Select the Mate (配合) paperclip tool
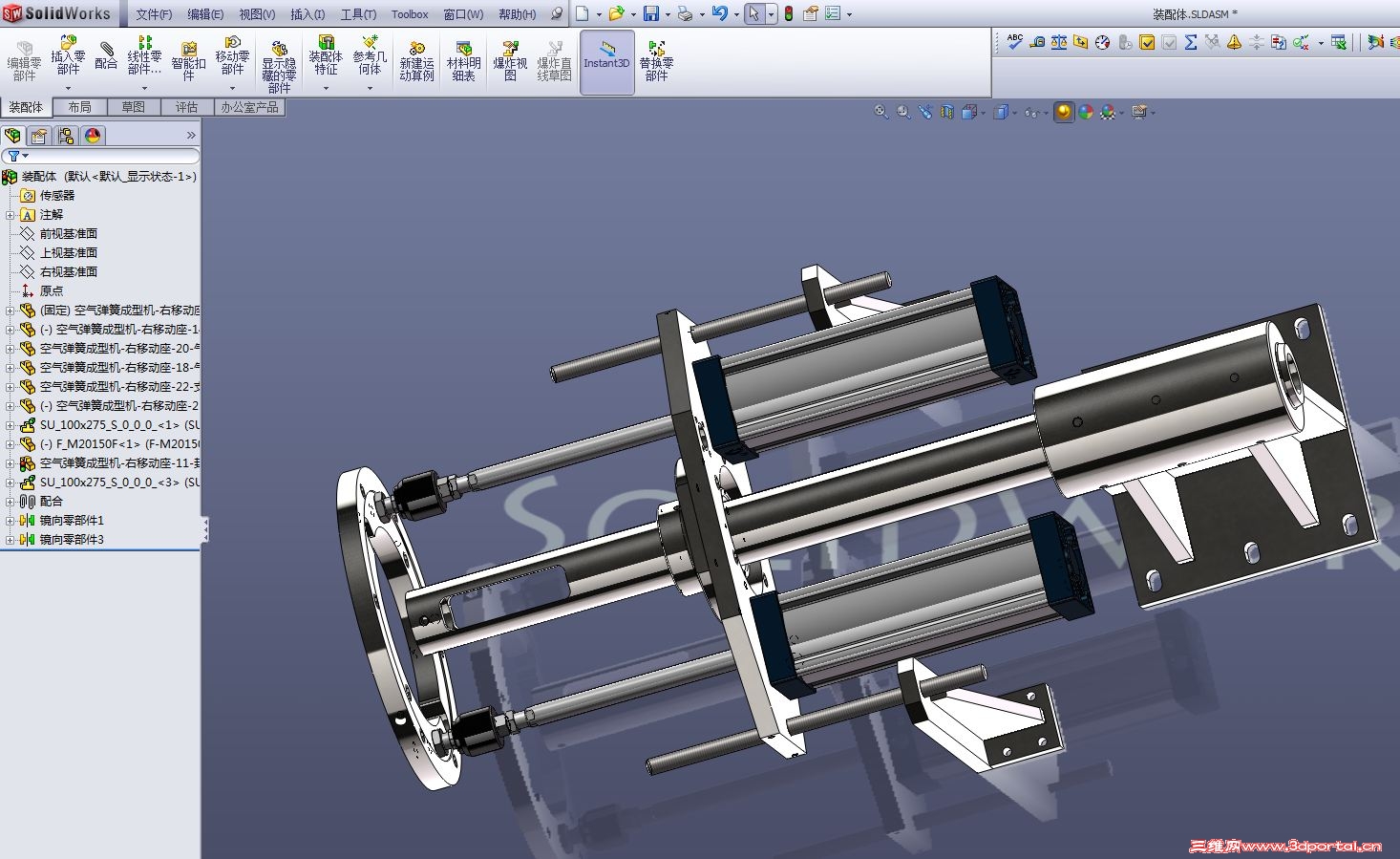Viewport: 1400px width, 859px height. [107, 54]
